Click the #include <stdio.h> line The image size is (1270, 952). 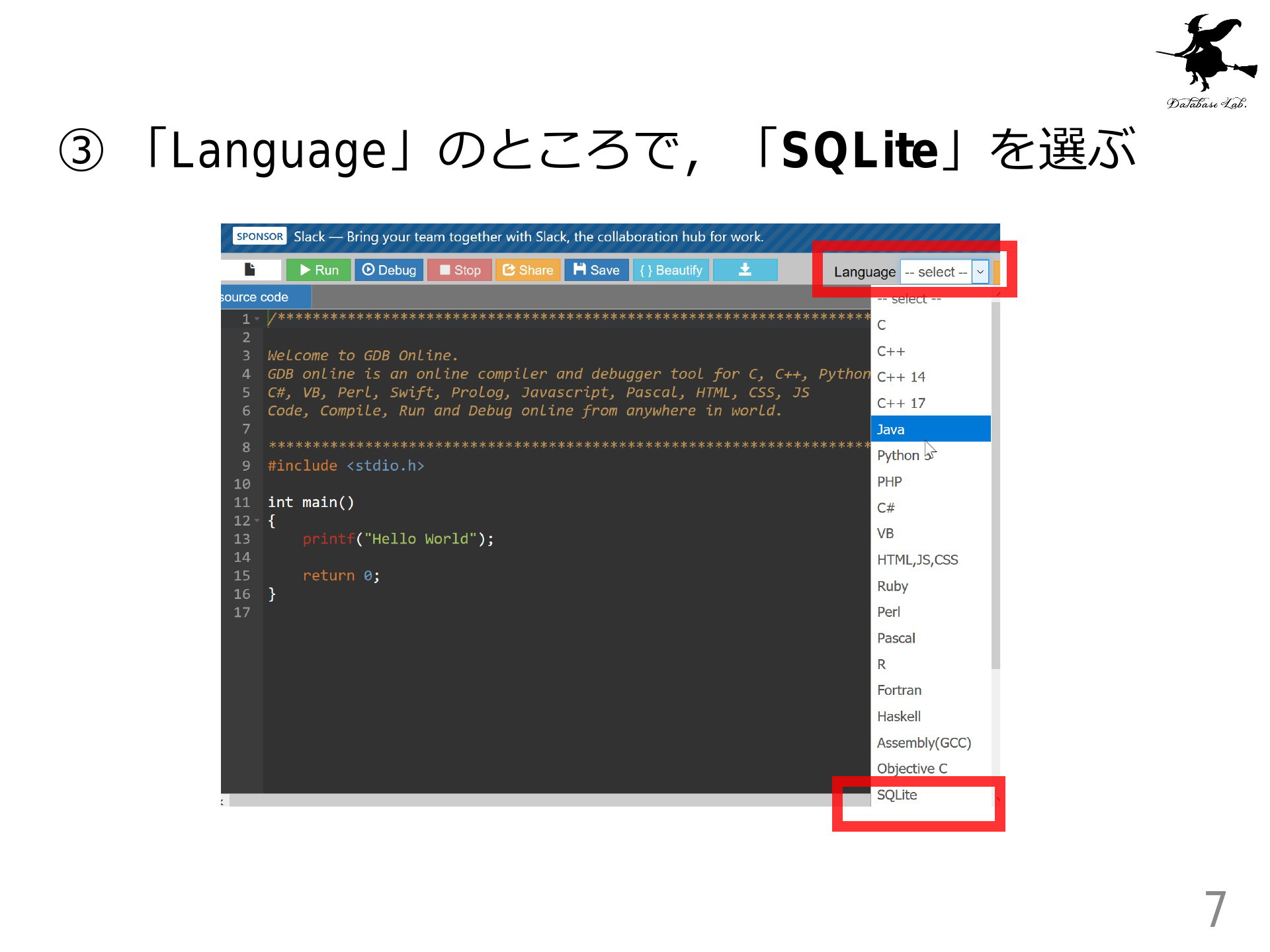(346, 465)
